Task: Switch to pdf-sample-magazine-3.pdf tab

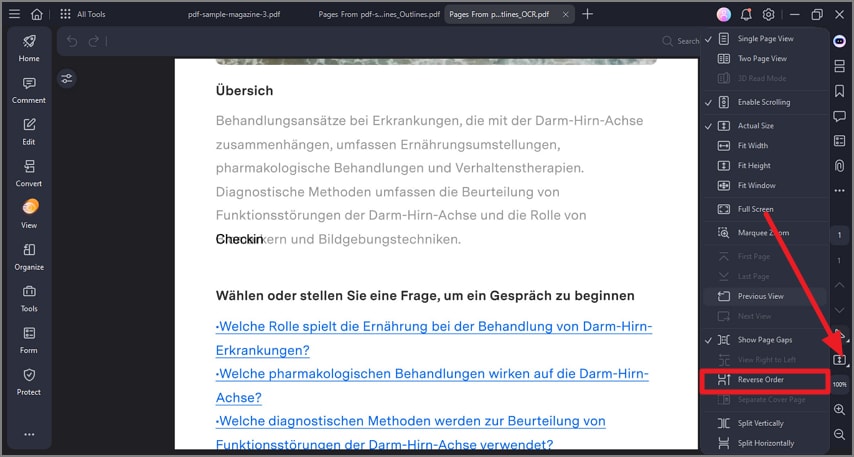Action: [x=234, y=14]
